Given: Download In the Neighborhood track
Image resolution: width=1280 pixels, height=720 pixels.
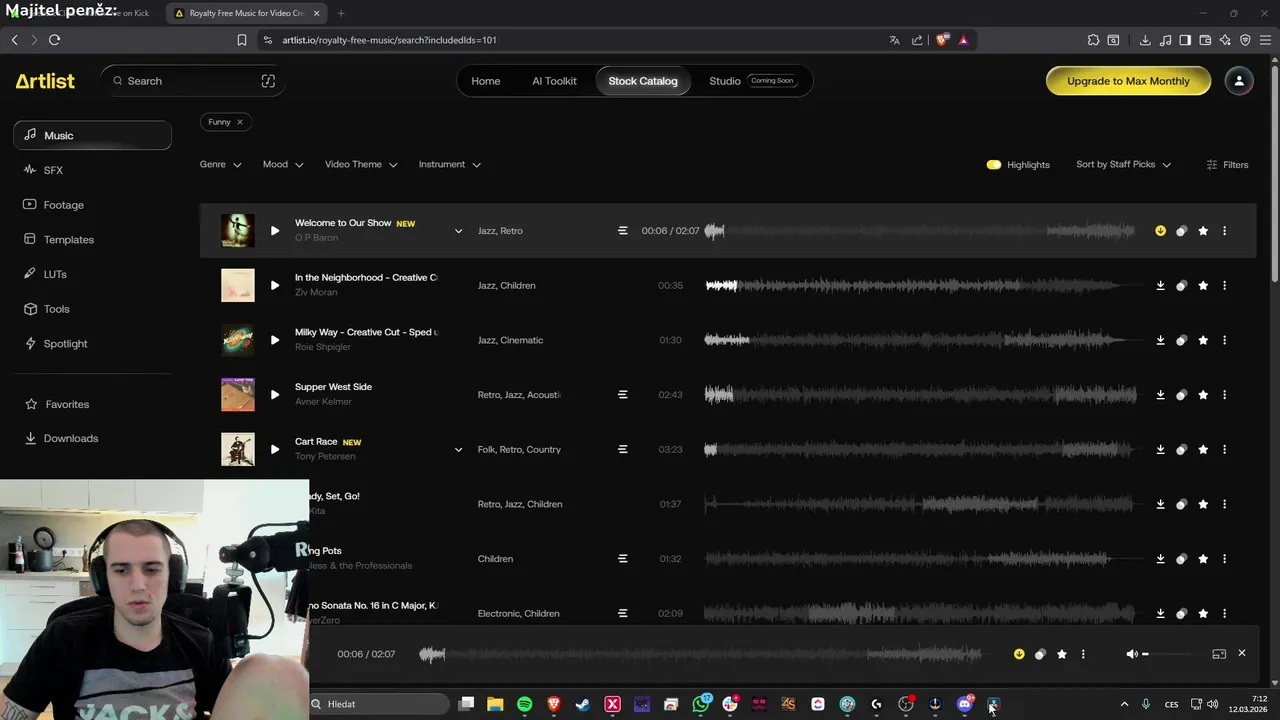Looking at the screenshot, I should [x=1160, y=286].
